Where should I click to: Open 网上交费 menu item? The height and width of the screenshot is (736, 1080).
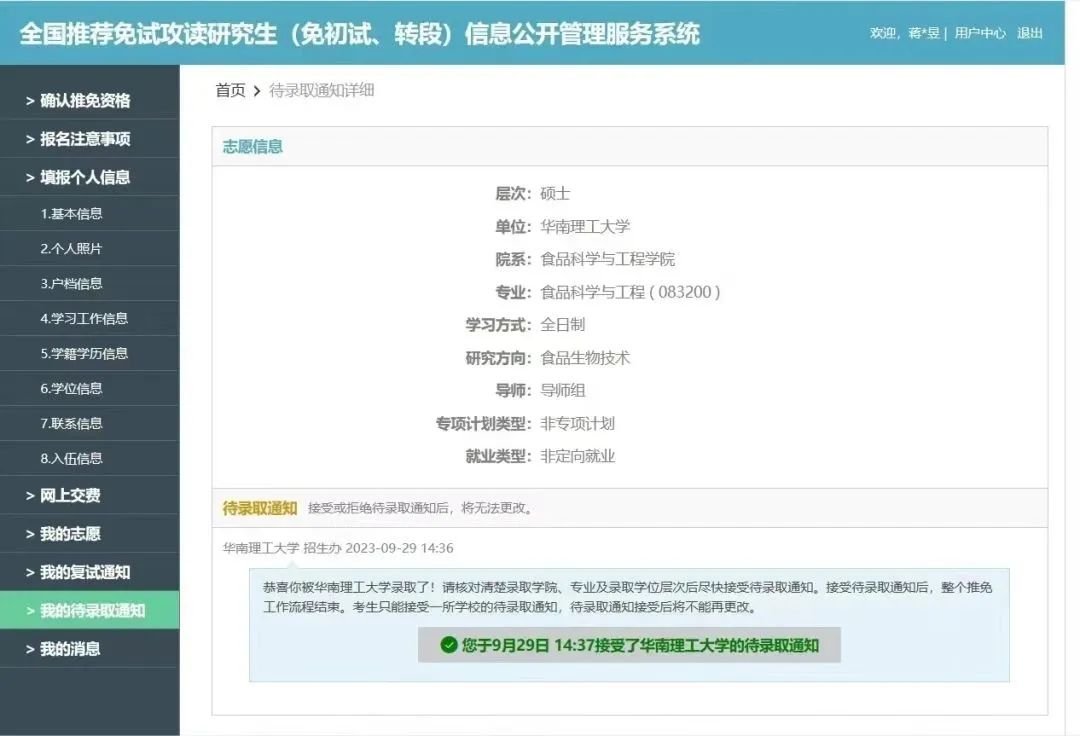(70, 495)
